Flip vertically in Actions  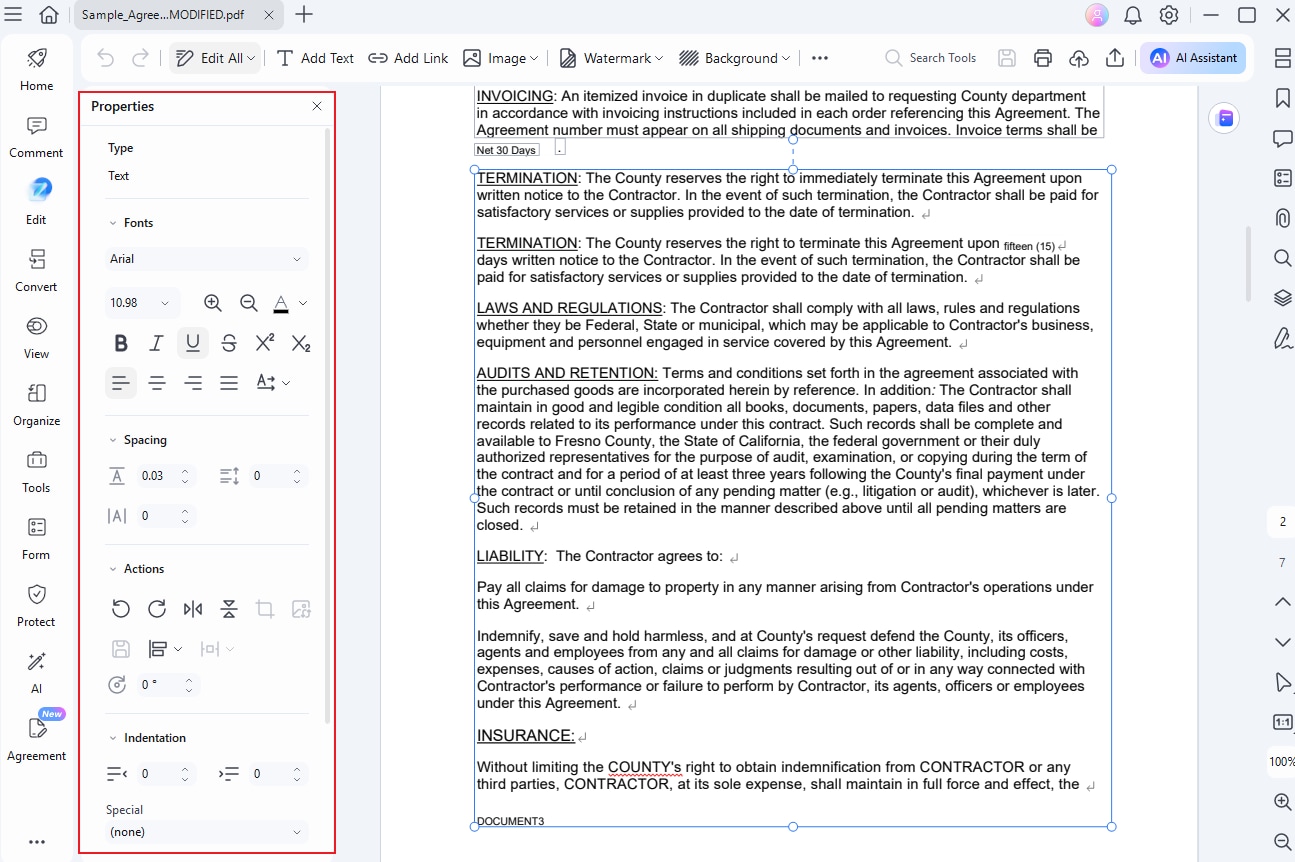click(229, 609)
